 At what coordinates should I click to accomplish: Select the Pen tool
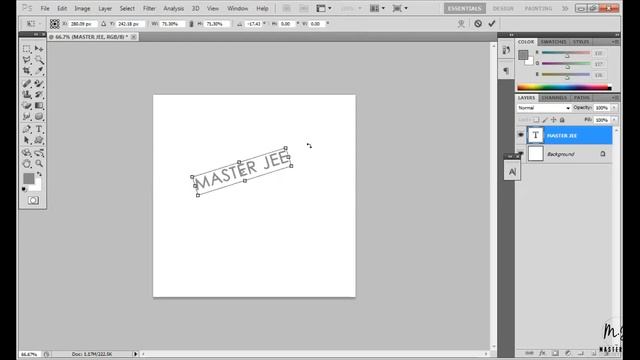coord(27,129)
